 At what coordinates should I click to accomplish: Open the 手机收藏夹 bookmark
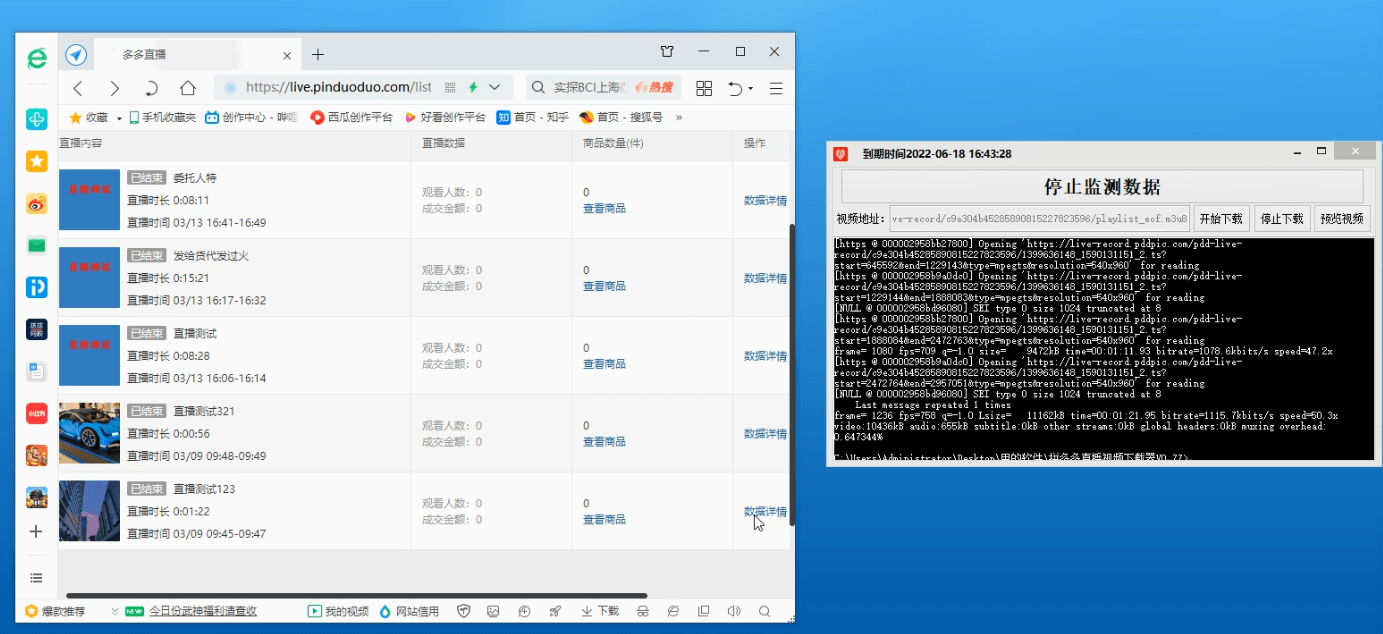[162, 118]
